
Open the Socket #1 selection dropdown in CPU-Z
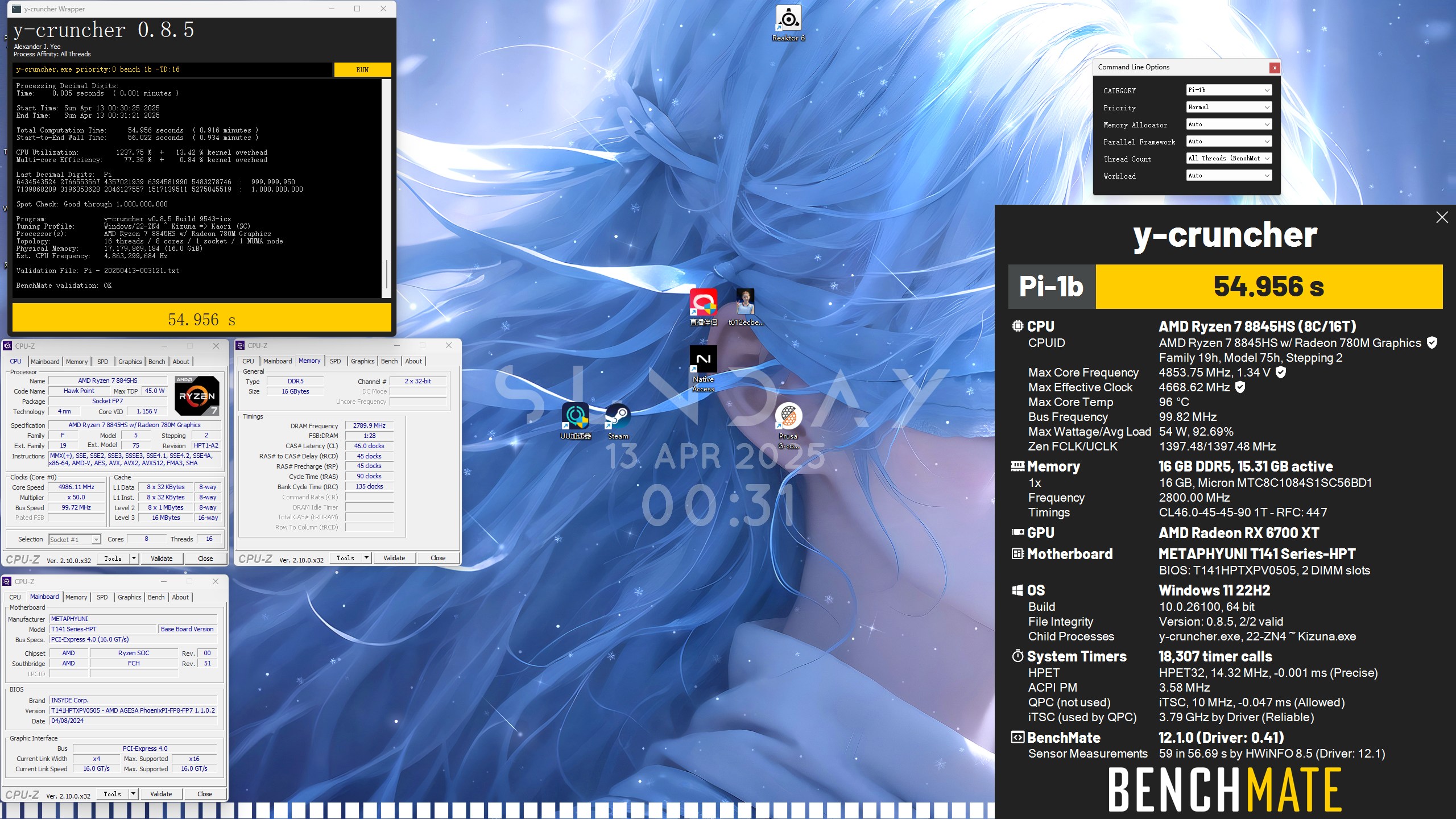tap(75, 539)
